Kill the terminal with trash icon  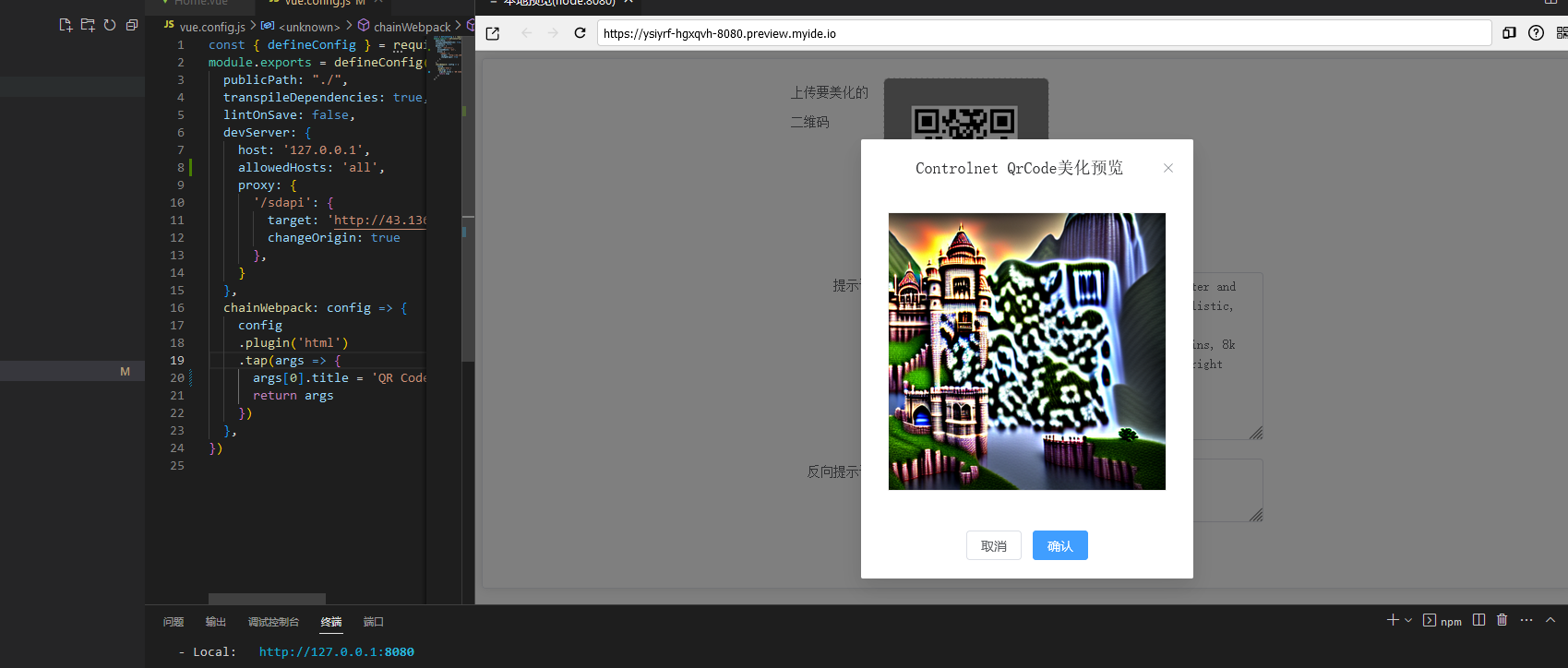(1502, 620)
